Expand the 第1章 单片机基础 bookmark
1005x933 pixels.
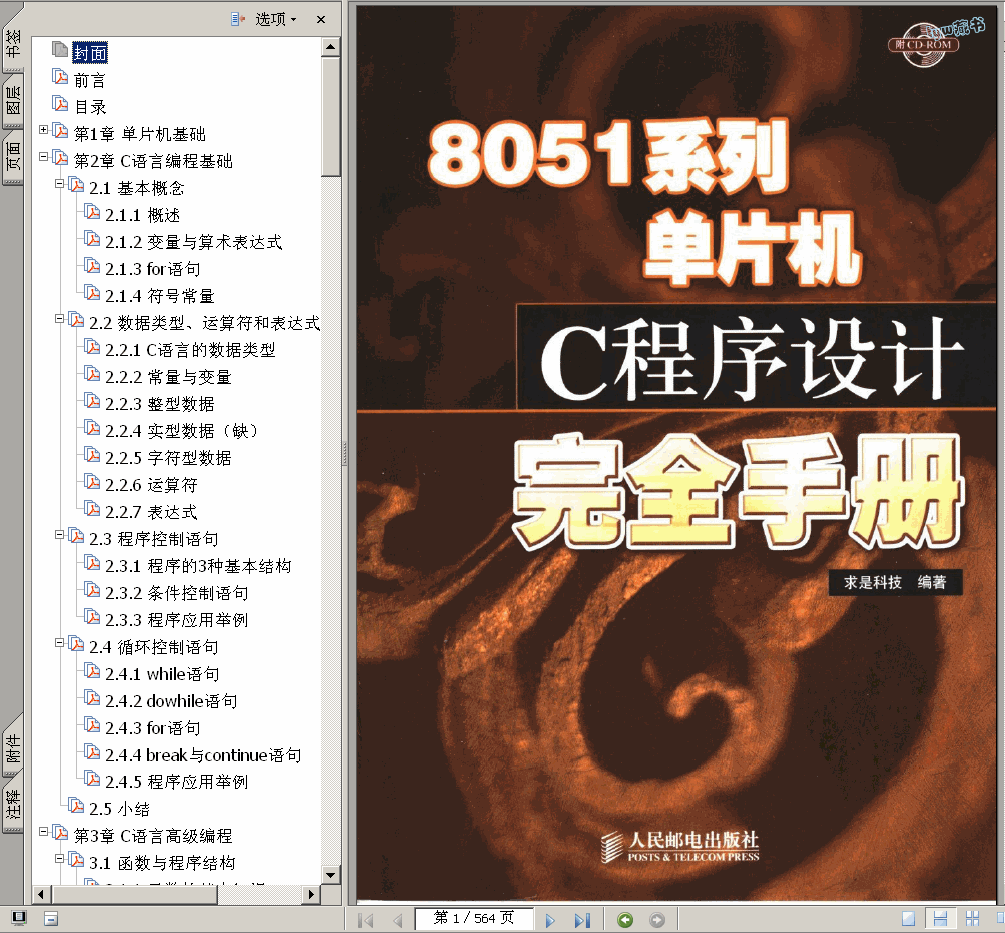pyautogui.click(x=43, y=130)
